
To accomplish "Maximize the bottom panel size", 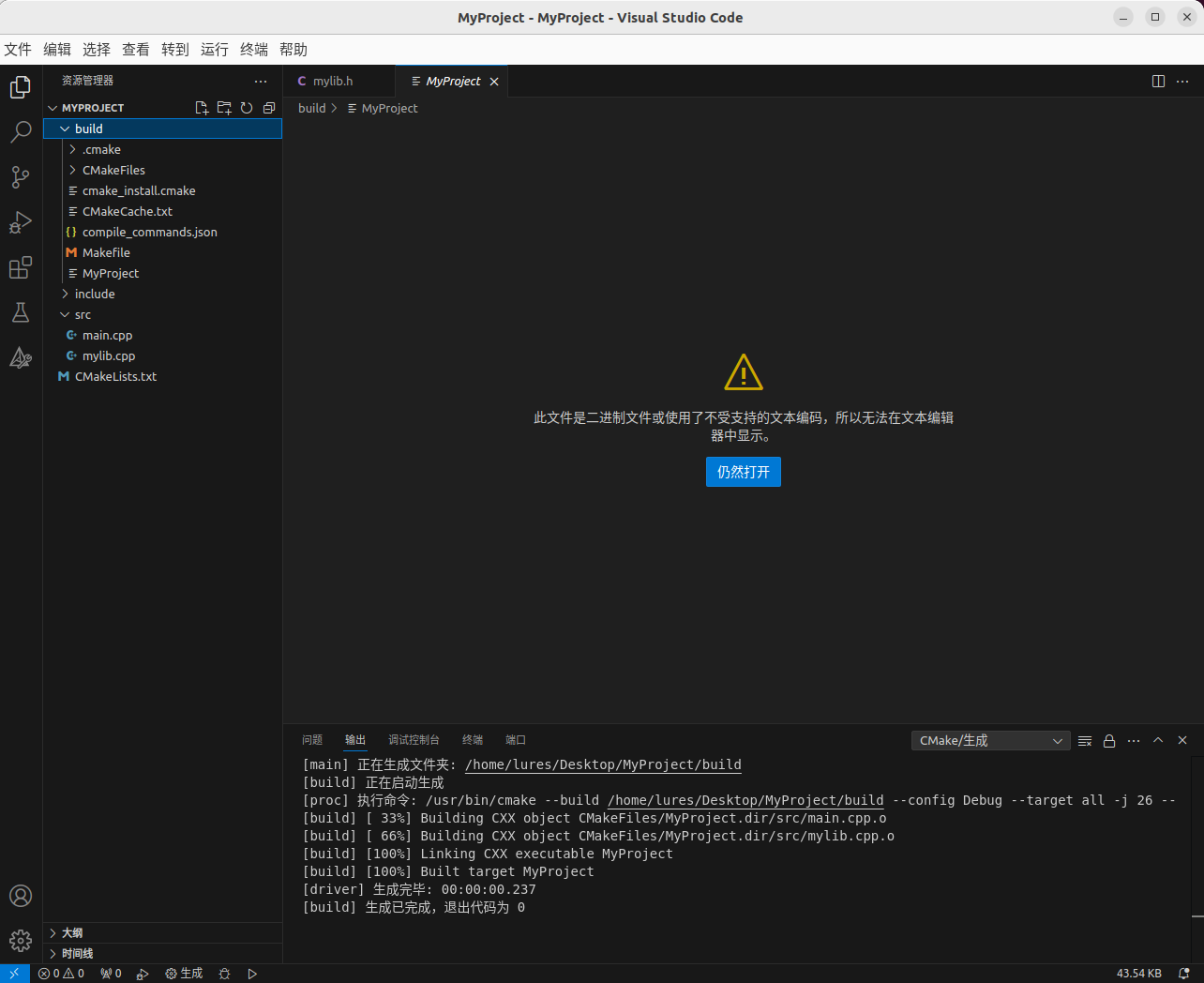I will point(1158,740).
